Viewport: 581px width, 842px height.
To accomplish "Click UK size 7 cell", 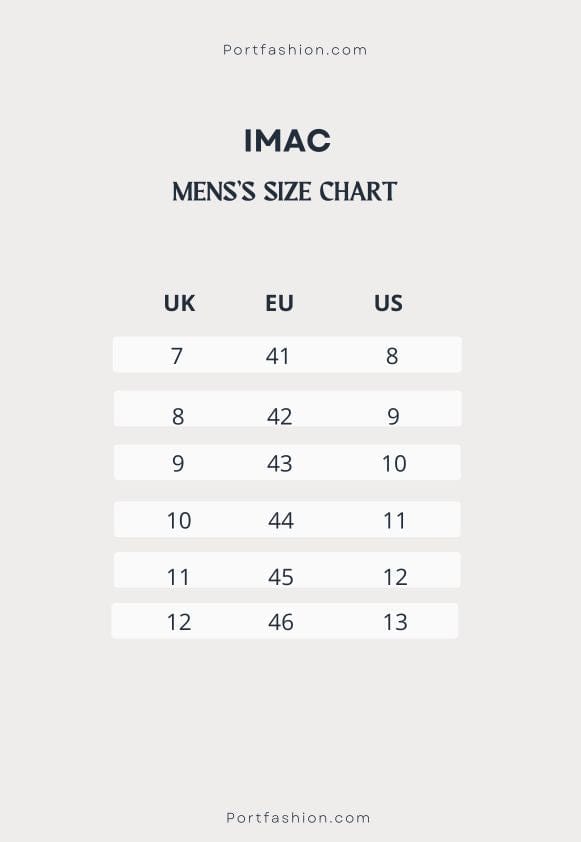I will coord(177,356).
